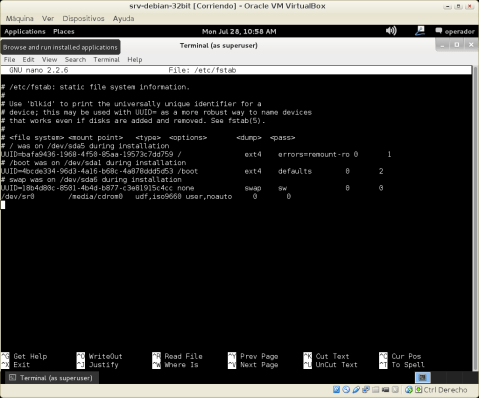479x398 pixels.
Task: Close the Terminal (as superuser) window
Action: (471, 45)
